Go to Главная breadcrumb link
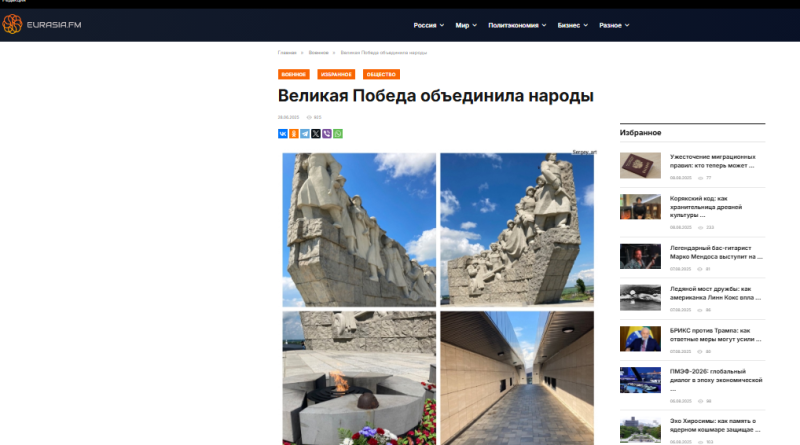The width and height of the screenshot is (800, 445). (287, 53)
